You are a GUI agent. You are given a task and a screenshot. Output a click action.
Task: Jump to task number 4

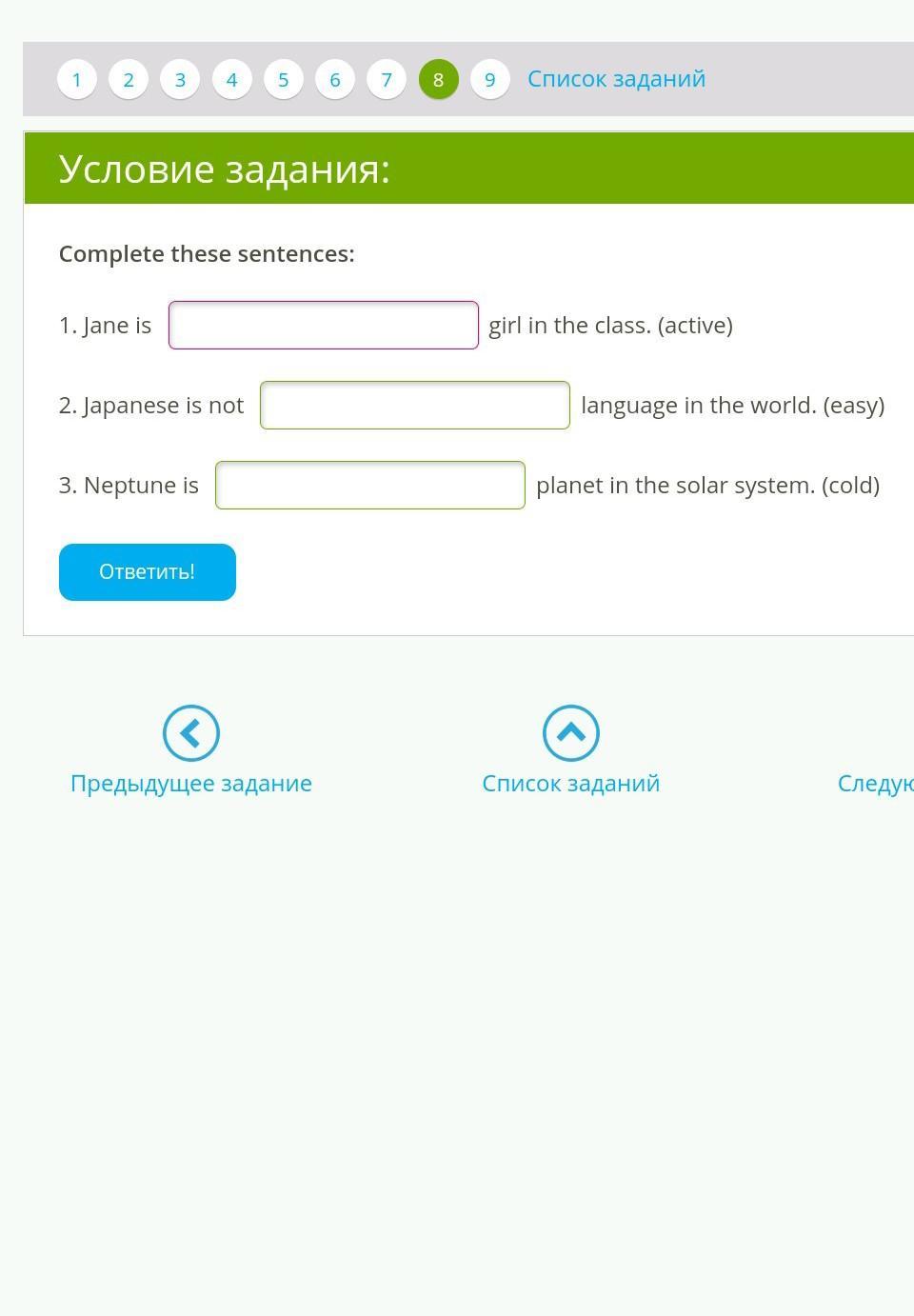coord(231,79)
